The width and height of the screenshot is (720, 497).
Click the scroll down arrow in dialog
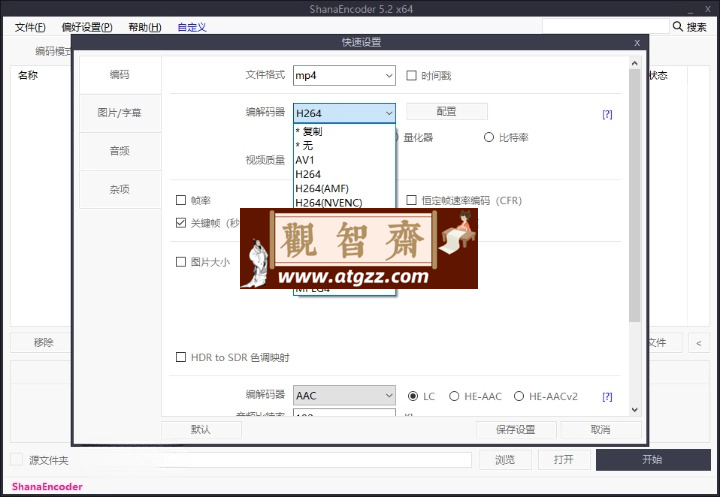(x=635, y=410)
